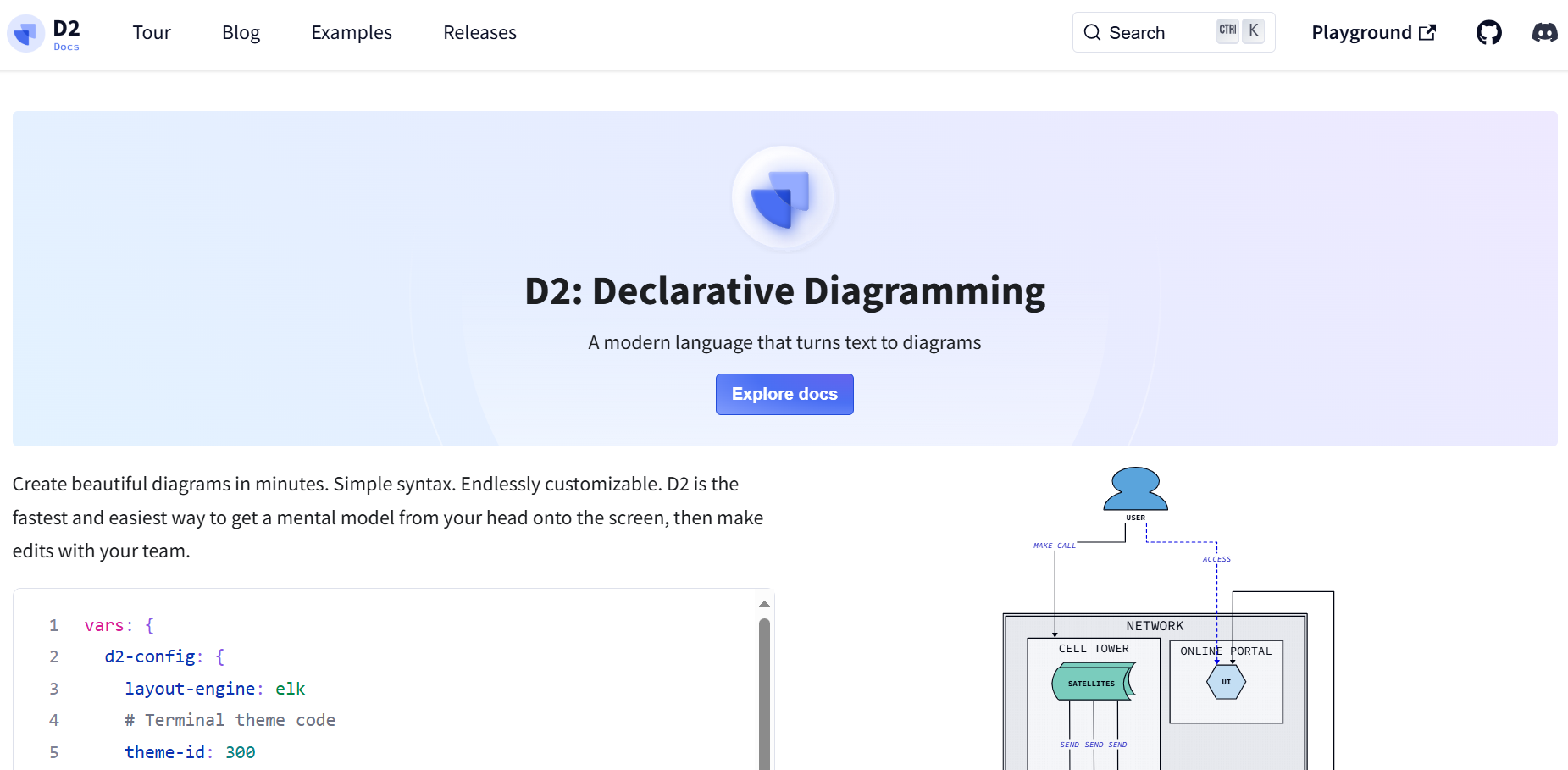Click the code block scroll-up arrow
Screen dimensions: 1568x770
[x=764, y=605]
